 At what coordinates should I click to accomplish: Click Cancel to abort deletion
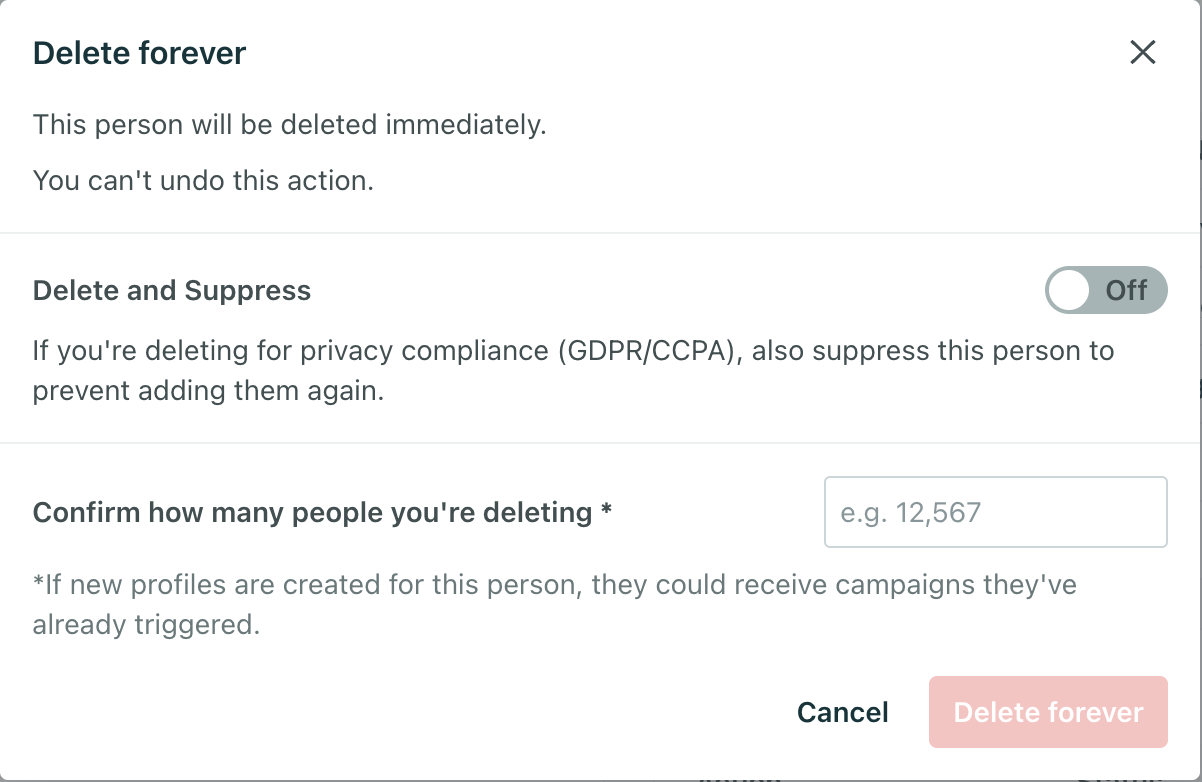[x=842, y=712]
